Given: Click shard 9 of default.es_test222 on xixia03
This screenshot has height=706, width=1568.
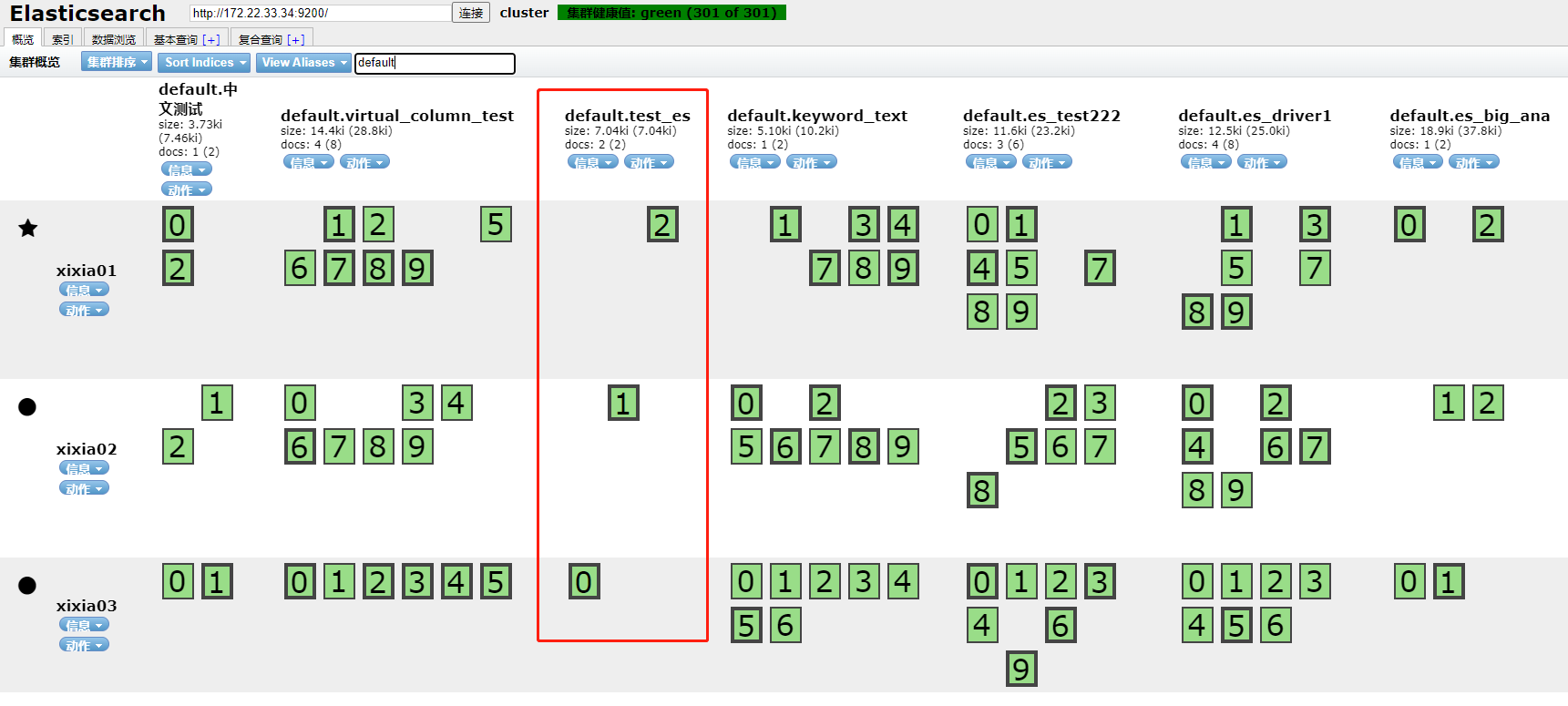Looking at the screenshot, I should 1021,670.
